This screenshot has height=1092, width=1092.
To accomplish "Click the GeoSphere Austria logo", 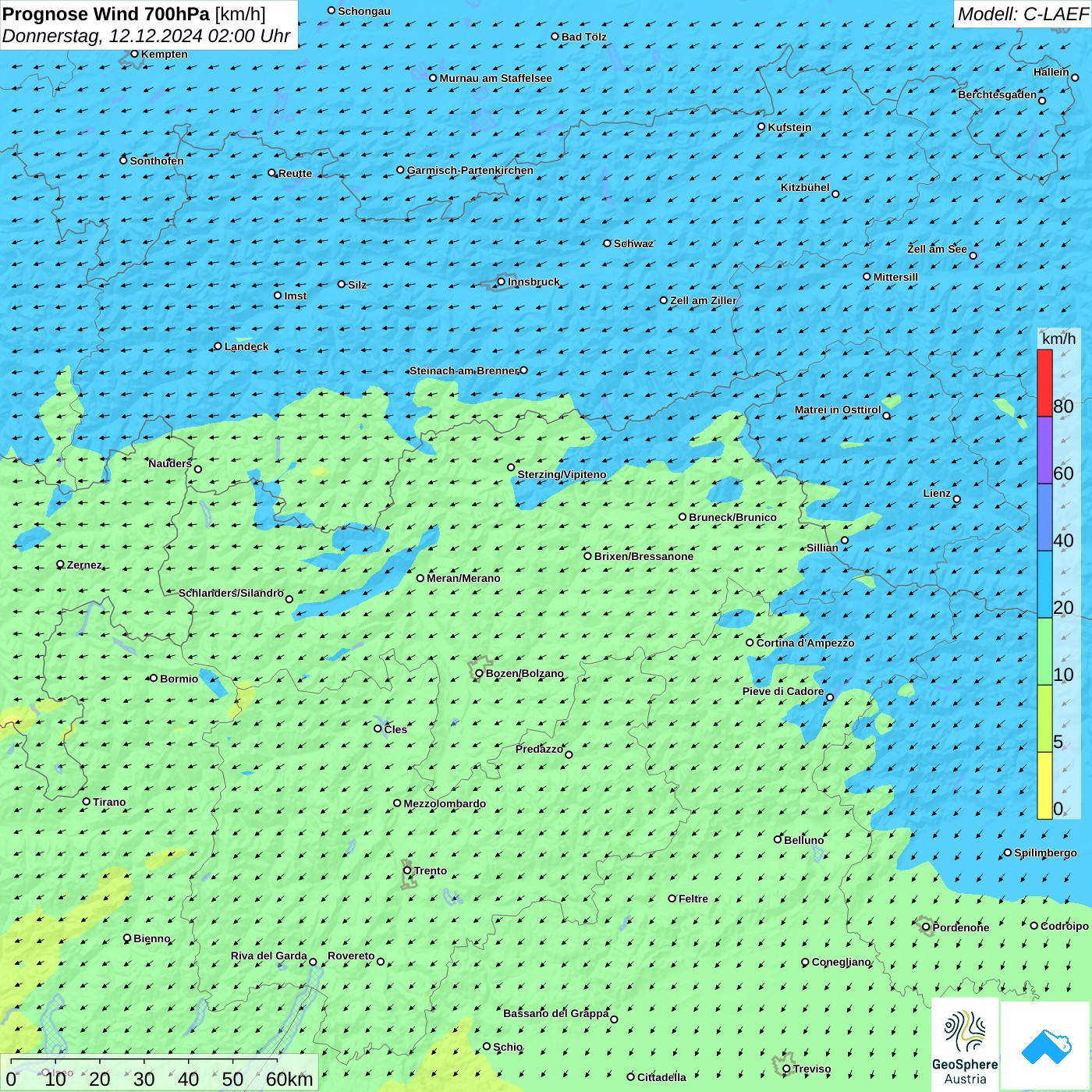I will [965, 1044].
